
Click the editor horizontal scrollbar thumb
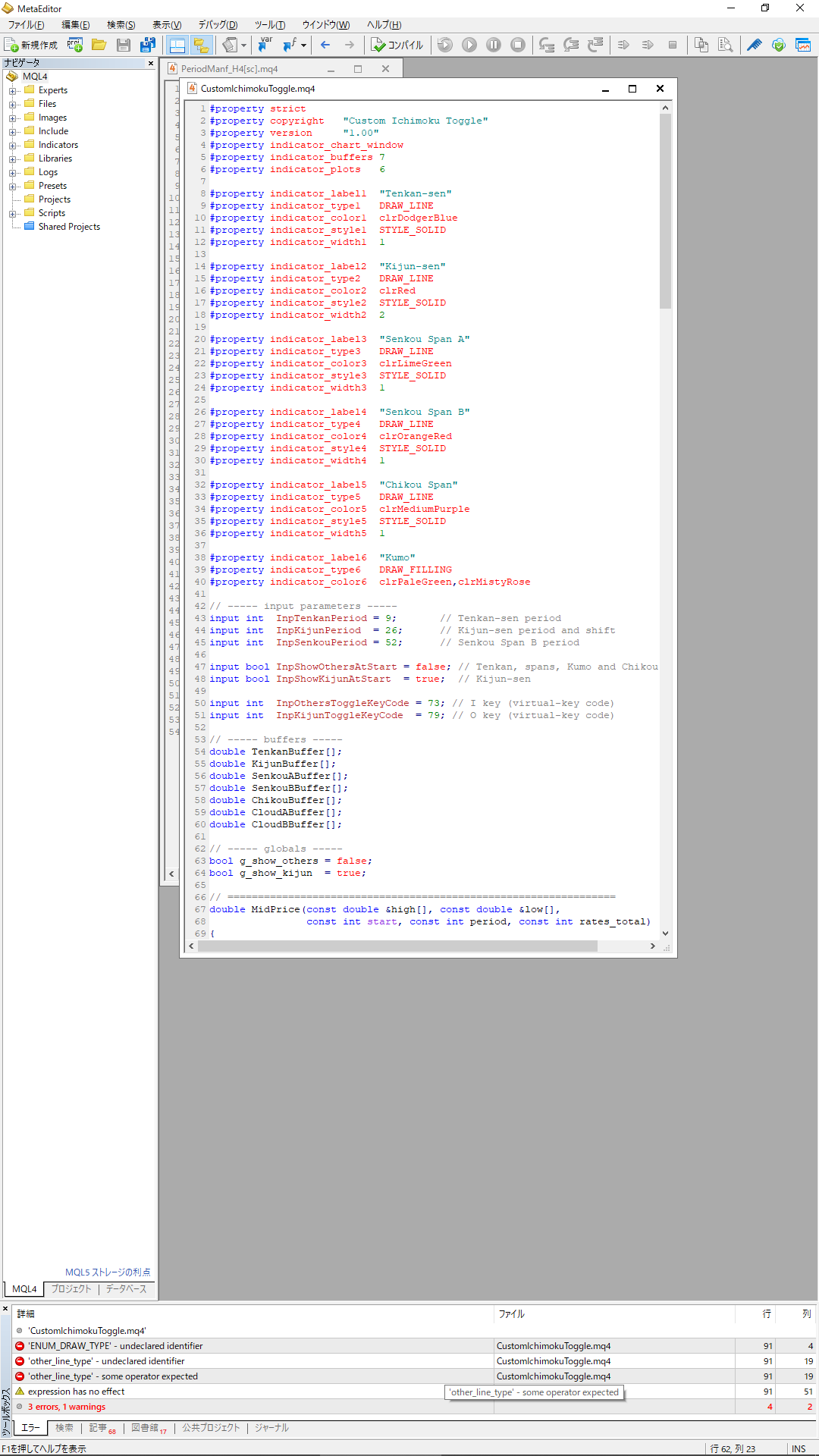tap(397, 946)
